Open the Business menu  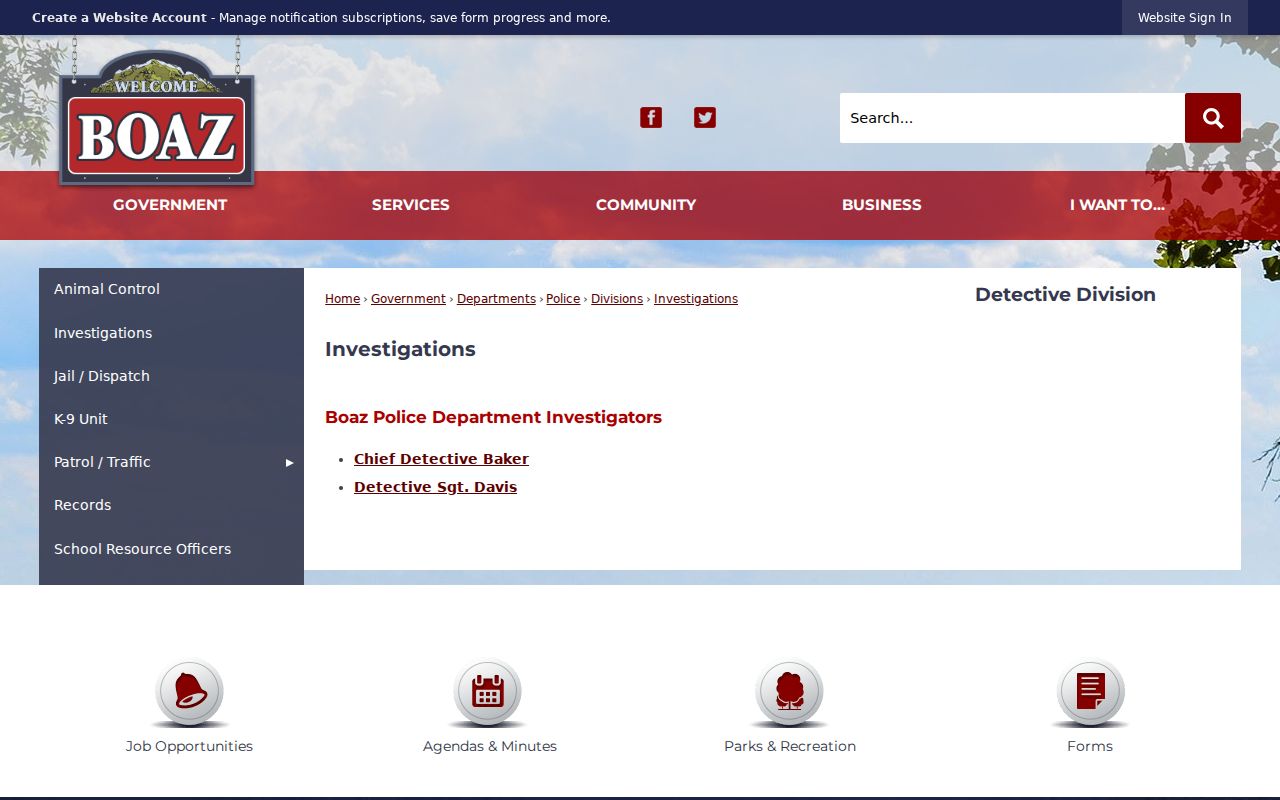pyautogui.click(x=881, y=205)
